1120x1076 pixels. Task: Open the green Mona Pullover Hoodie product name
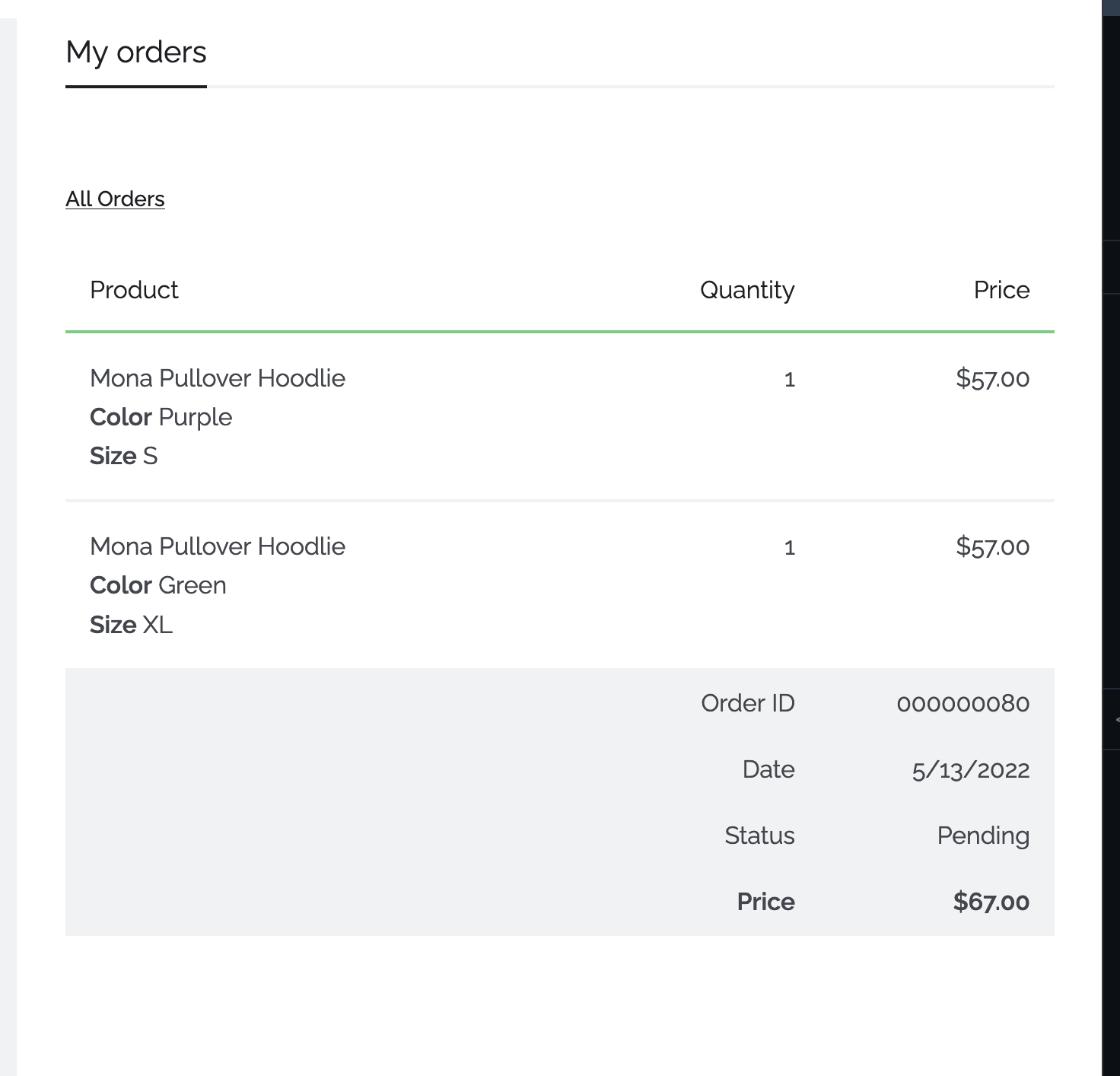point(218,546)
